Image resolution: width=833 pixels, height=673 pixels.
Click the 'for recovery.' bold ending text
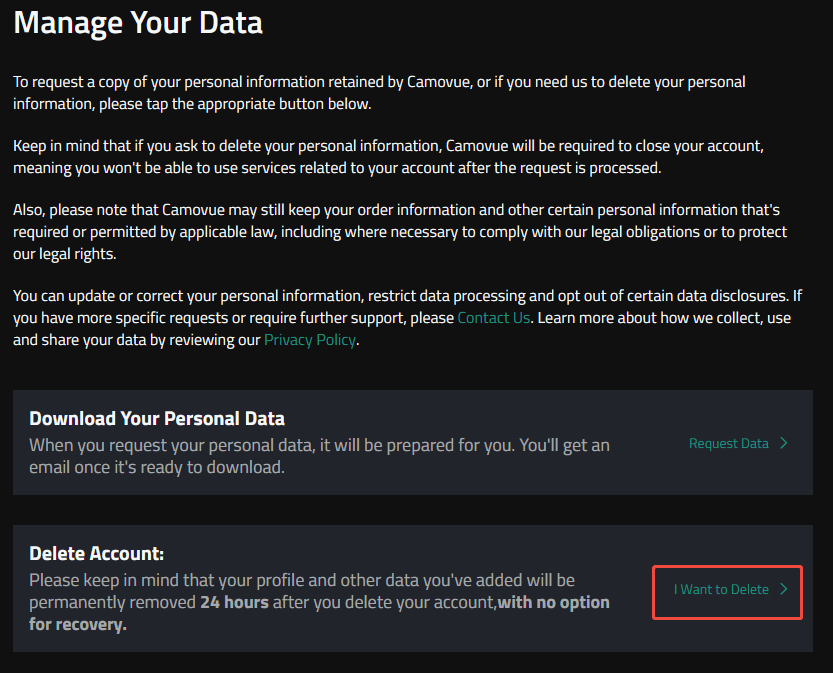pos(78,624)
